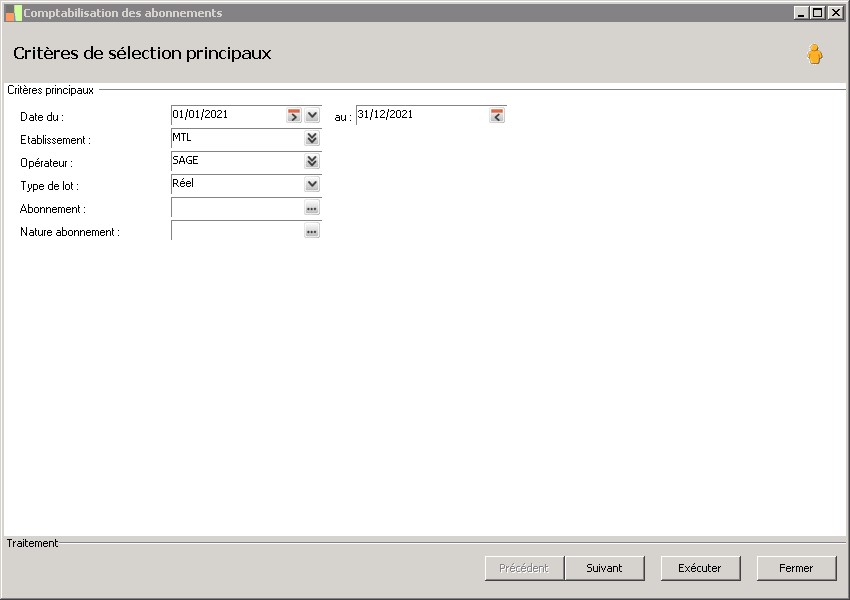Click the Critères de sélection principaux heading
850x600 pixels.
tap(142, 53)
